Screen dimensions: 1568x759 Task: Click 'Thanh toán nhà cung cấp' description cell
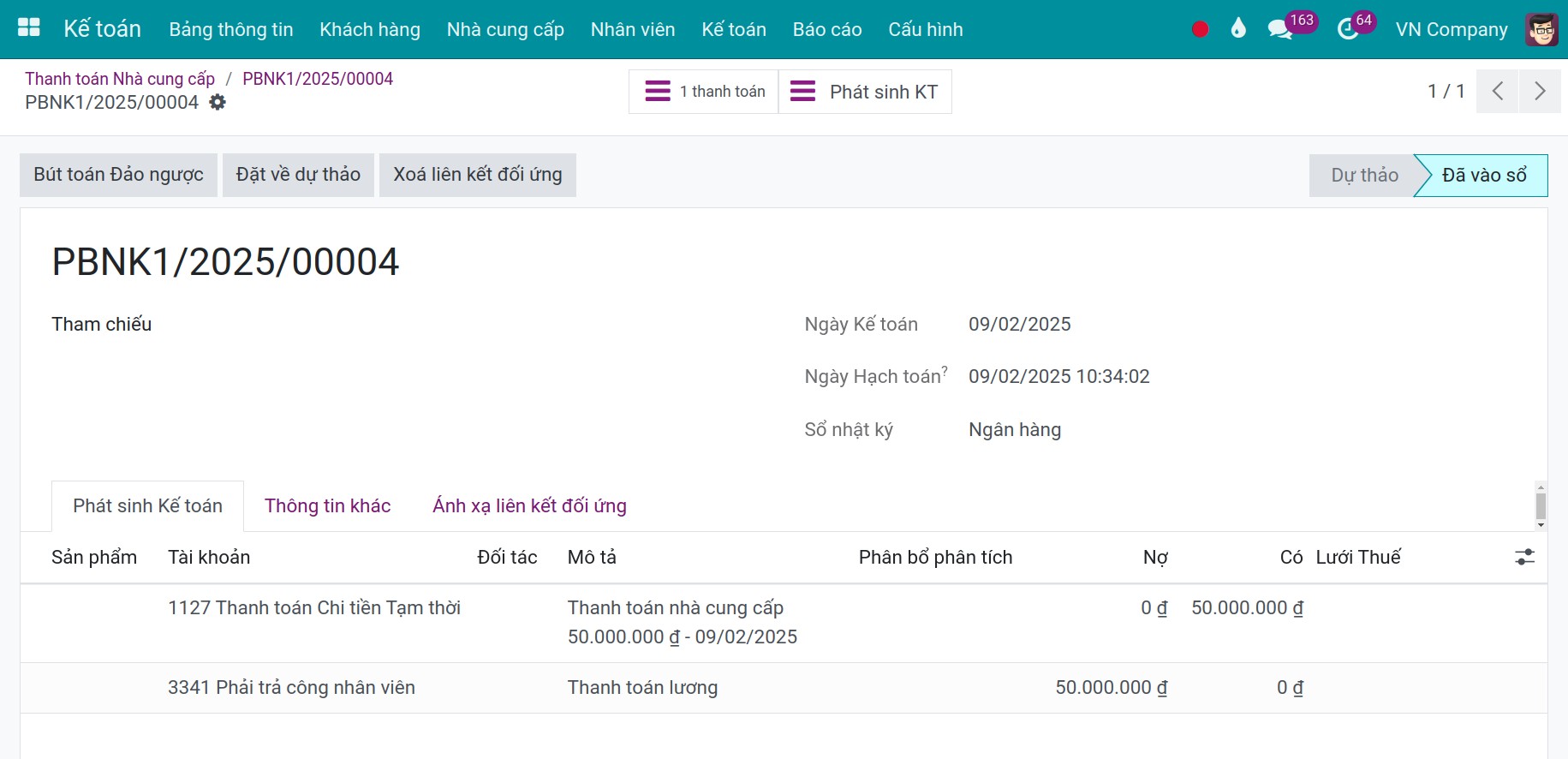click(683, 623)
